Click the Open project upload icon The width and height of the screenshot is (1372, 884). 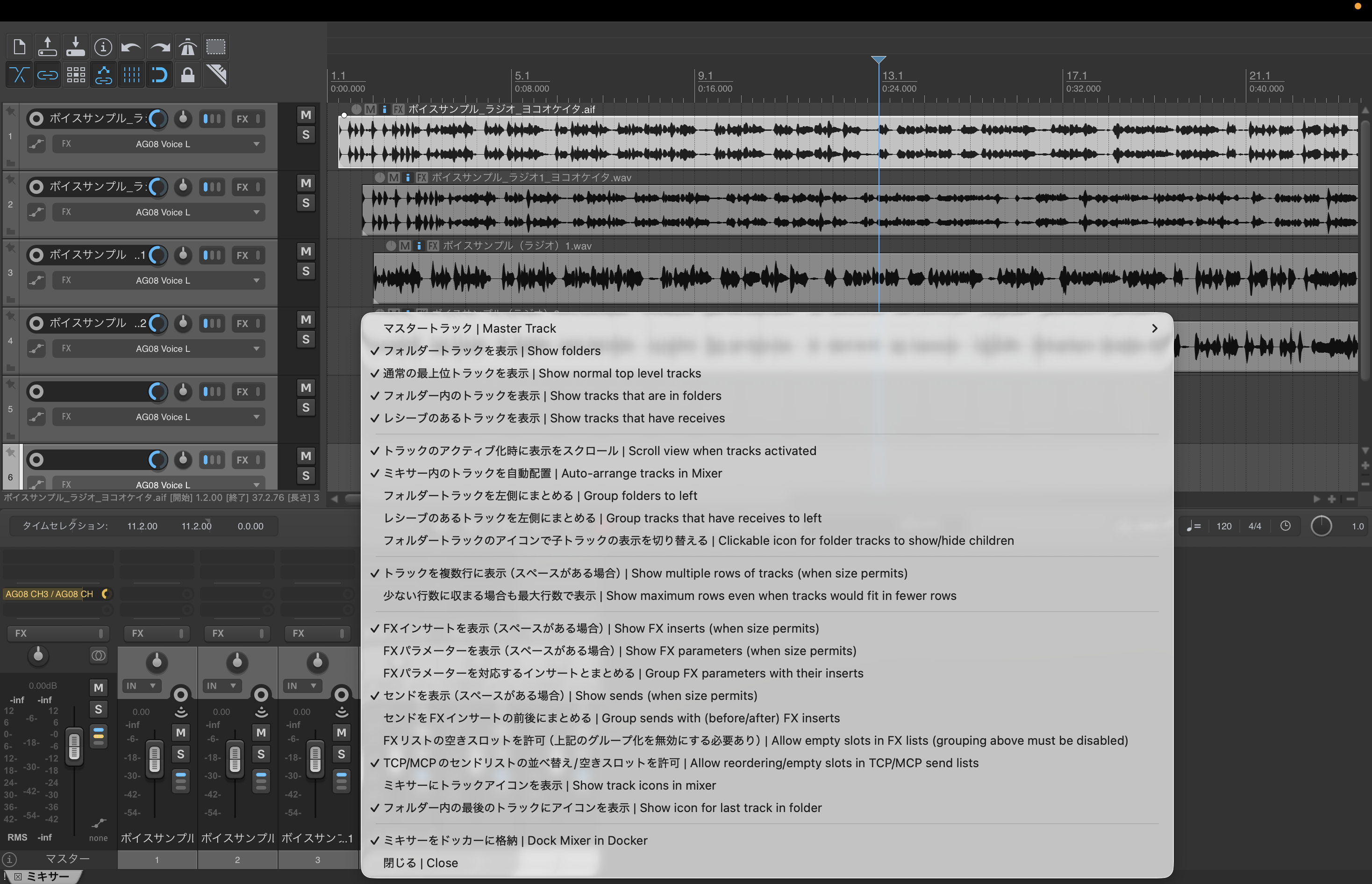47,47
